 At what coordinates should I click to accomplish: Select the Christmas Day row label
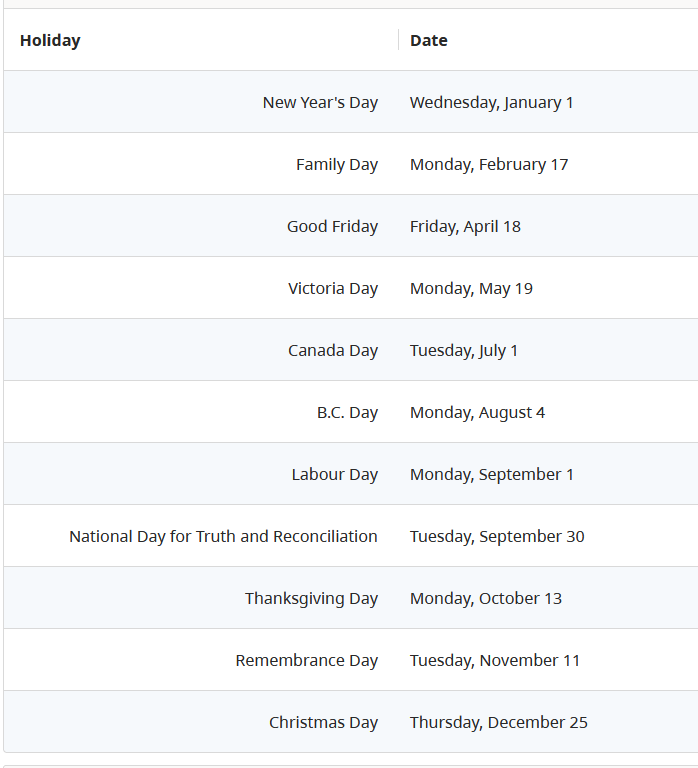click(323, 723)
